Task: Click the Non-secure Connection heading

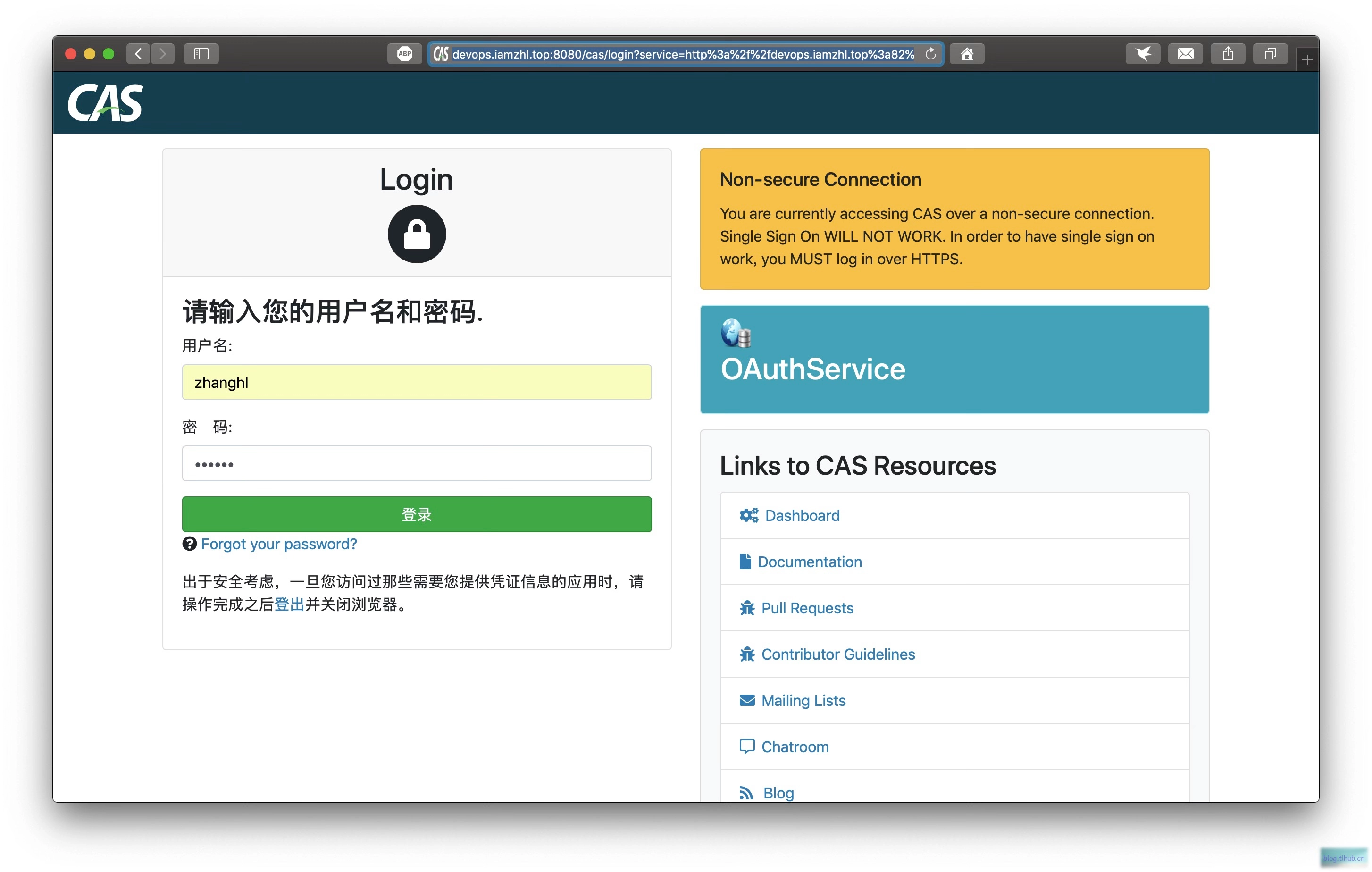Action: pos(820,179)
